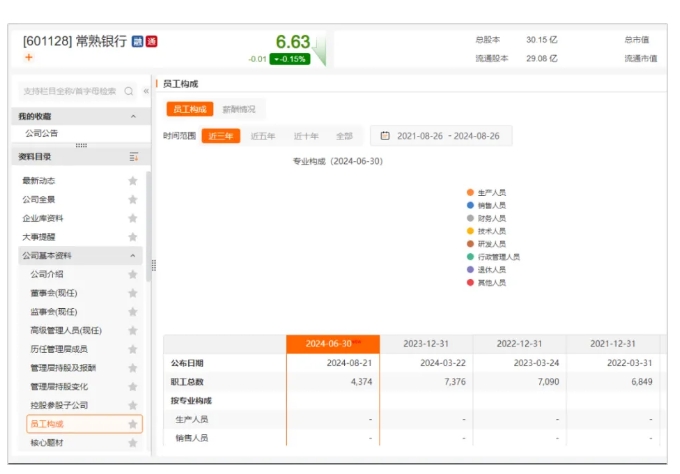Click 公布日期 value 2024-08-21
The image size is (680, 474).
pos(349,363)
